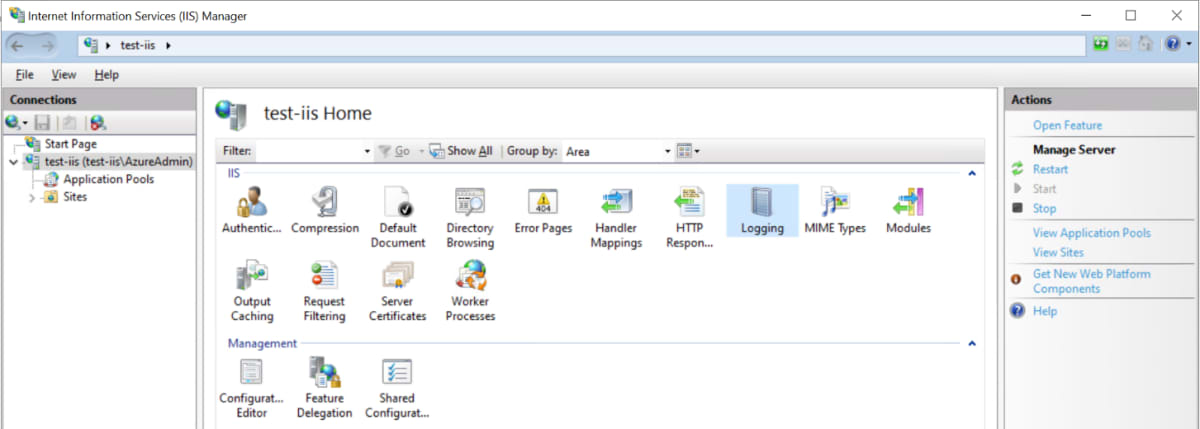Open the Authentication feature icon
Screen dimensions: 1200x429
click(251, 211)
